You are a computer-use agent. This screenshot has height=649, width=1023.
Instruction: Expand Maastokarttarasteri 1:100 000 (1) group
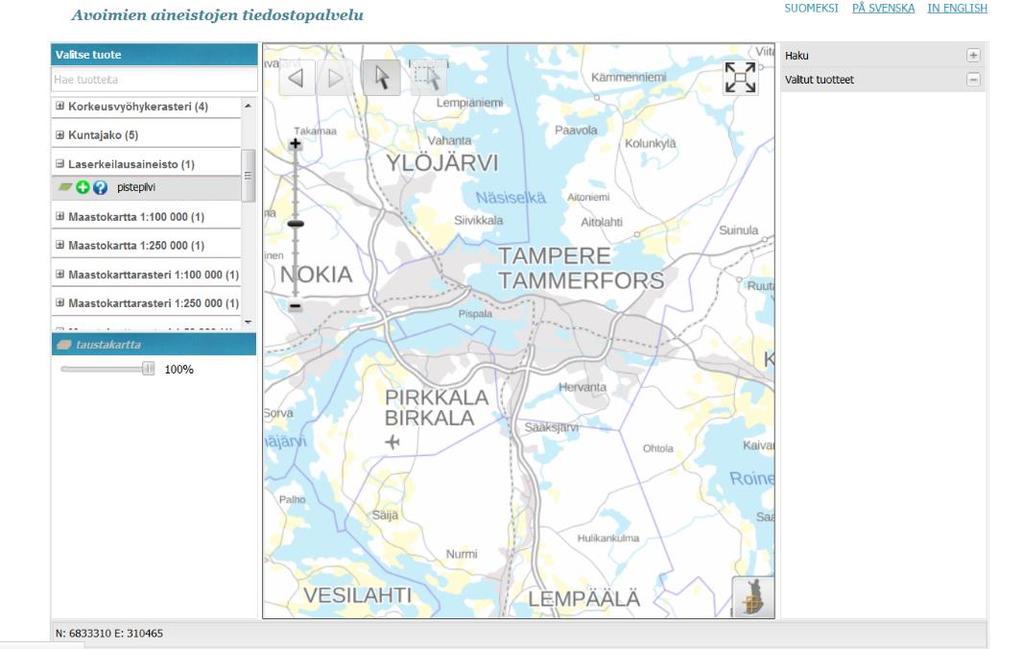pyautogui.click(x=60, y=274)
